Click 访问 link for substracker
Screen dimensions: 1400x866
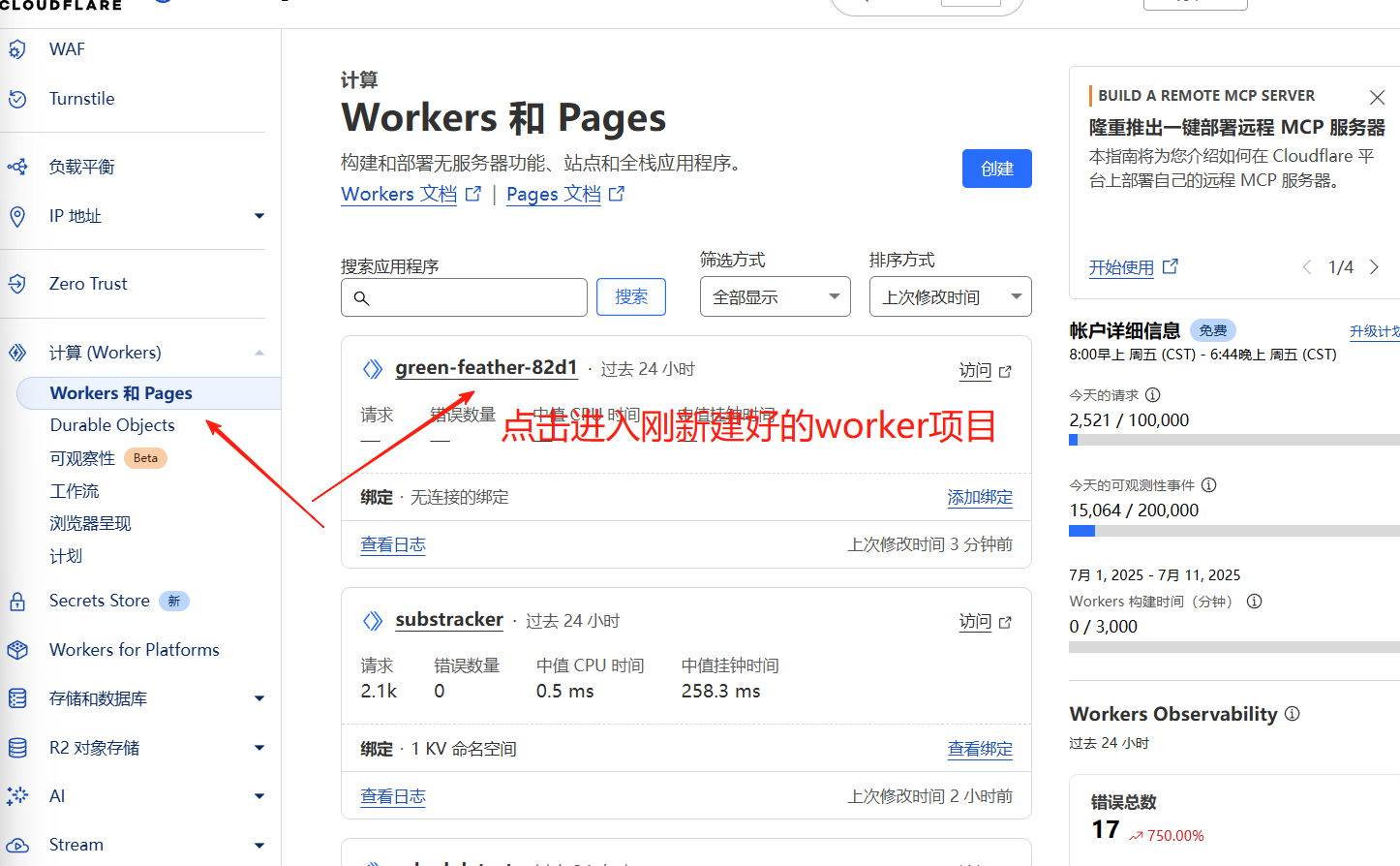tap(985, 622)
